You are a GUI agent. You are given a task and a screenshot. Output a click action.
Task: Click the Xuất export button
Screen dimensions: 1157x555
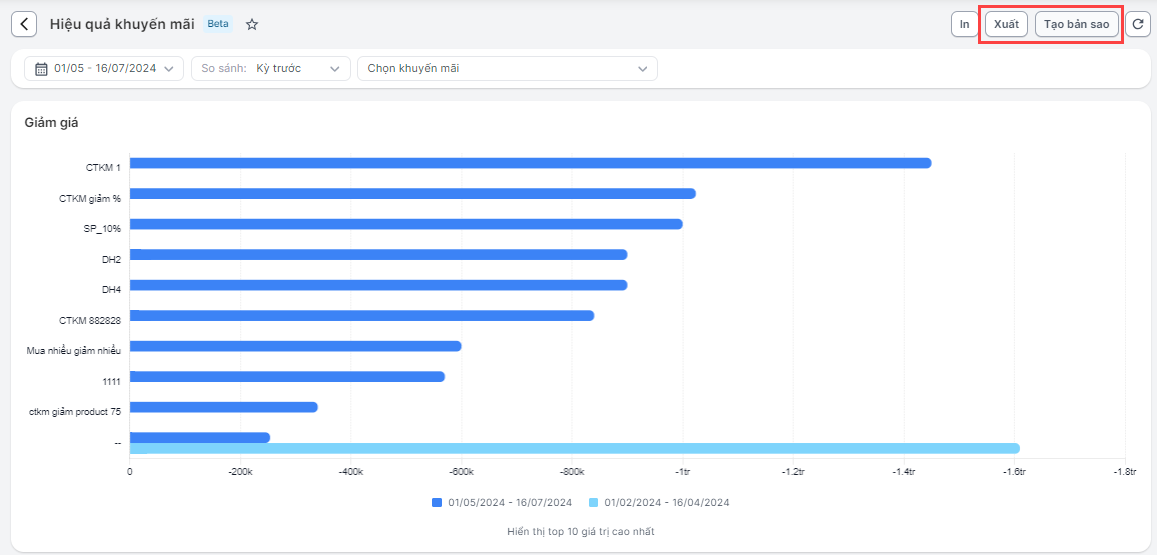point(1006,24)
